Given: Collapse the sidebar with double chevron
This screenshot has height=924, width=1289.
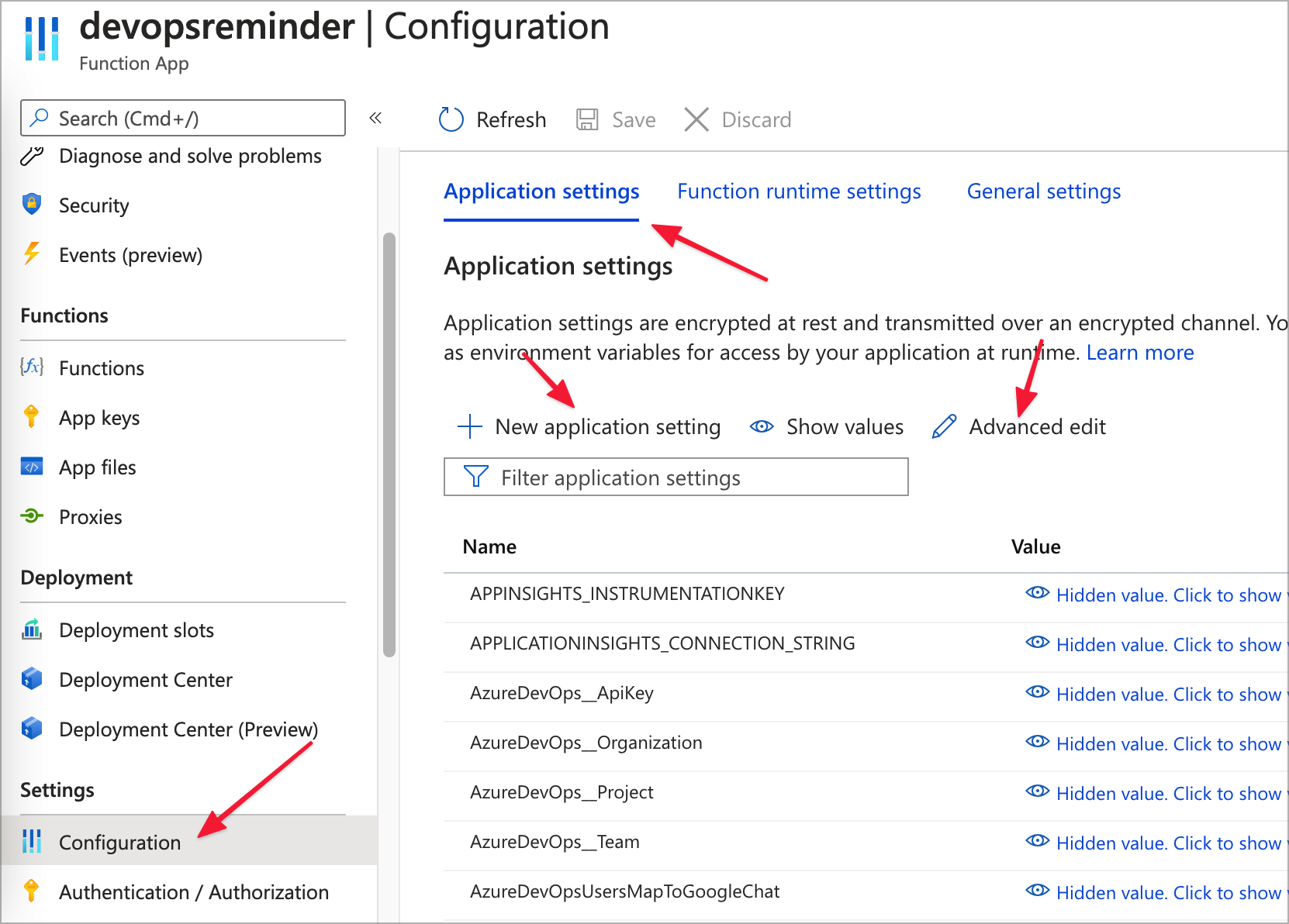Looking at the screenshot, I should click(x=375, y=118).
